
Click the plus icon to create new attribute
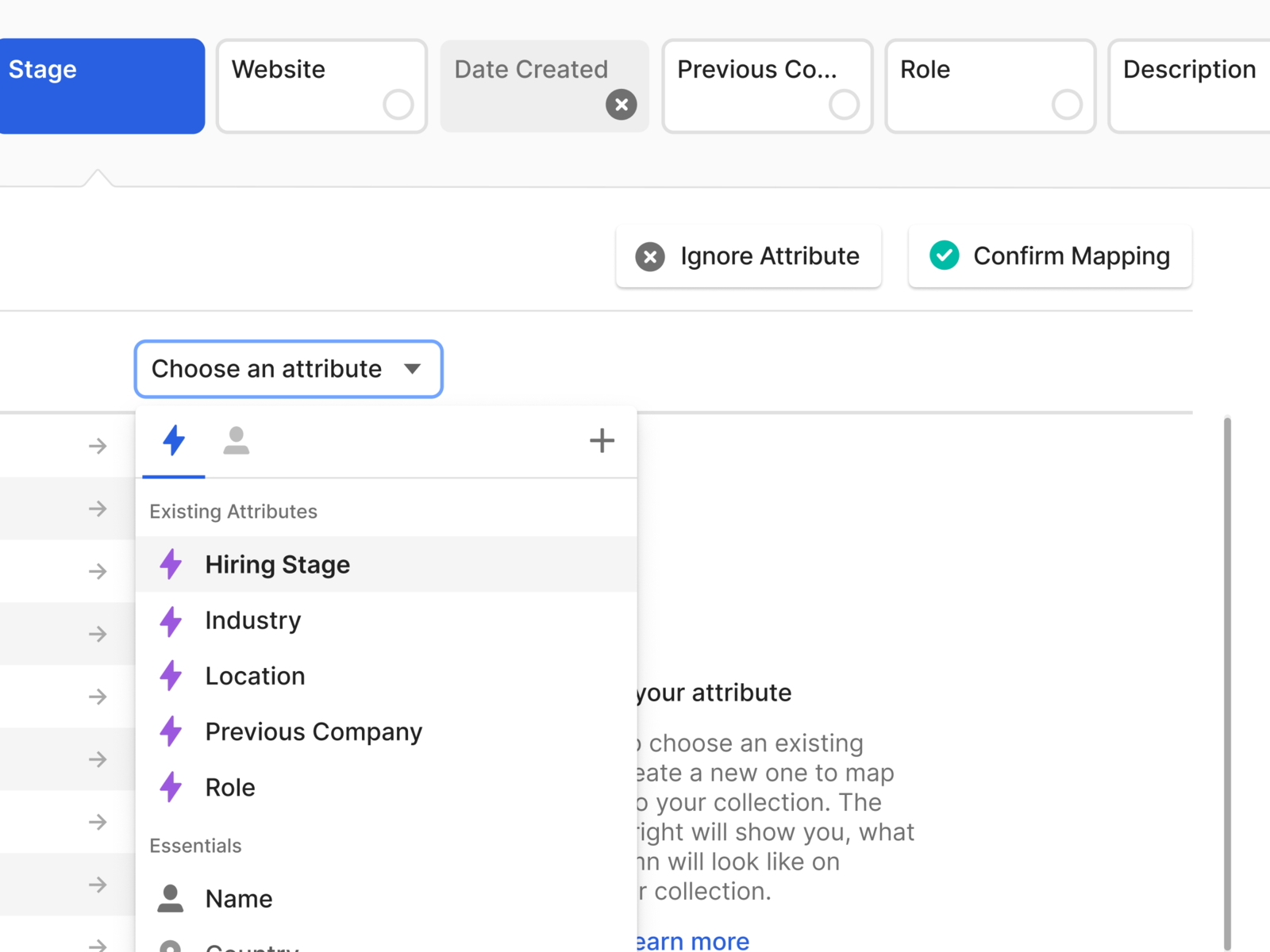(602, 440)
